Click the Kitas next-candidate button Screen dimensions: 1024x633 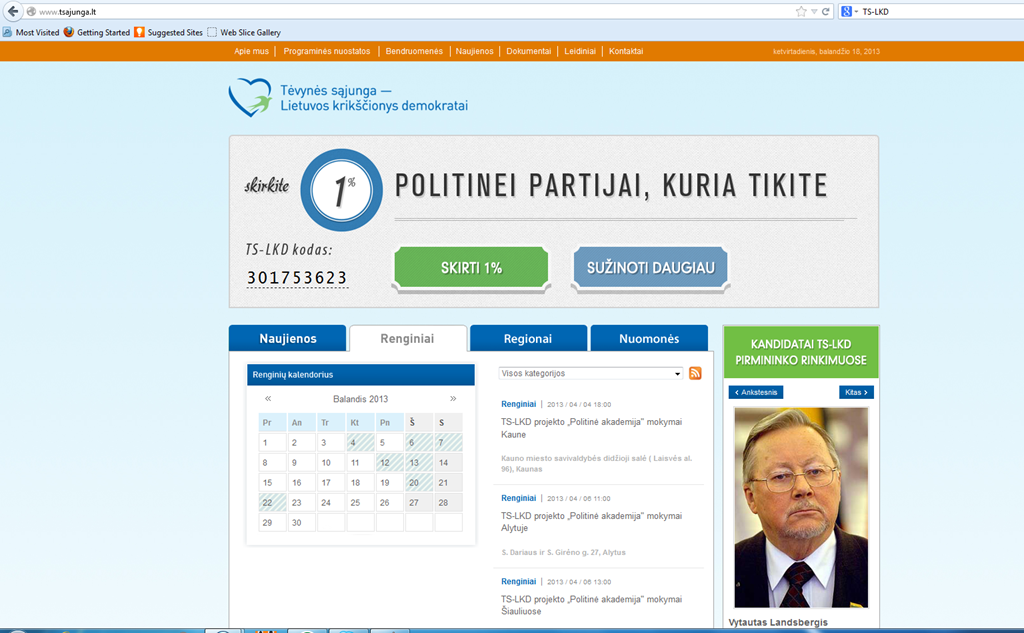tap(855, 392)
